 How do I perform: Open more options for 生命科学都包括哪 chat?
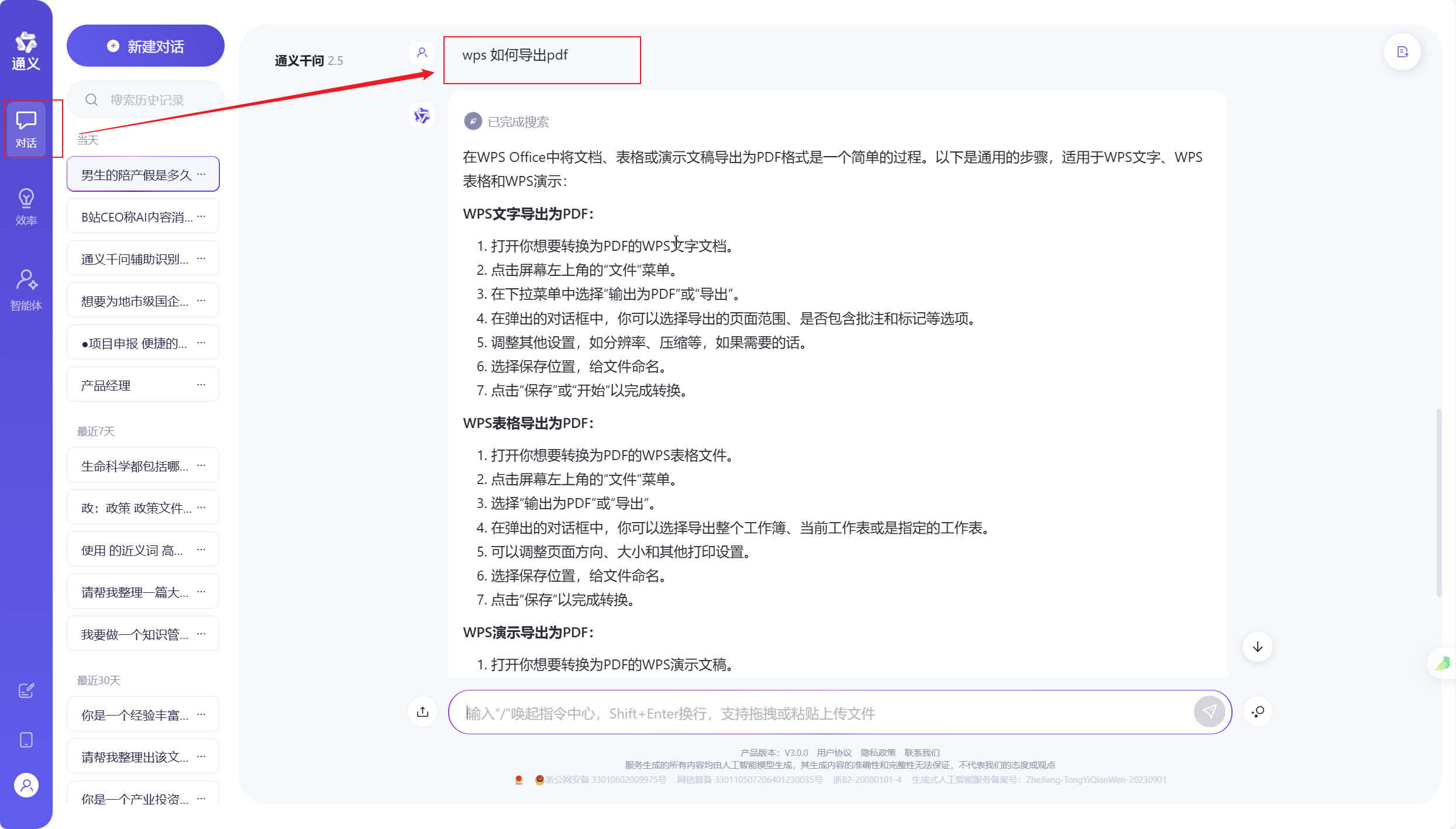[x=201, y=465]
